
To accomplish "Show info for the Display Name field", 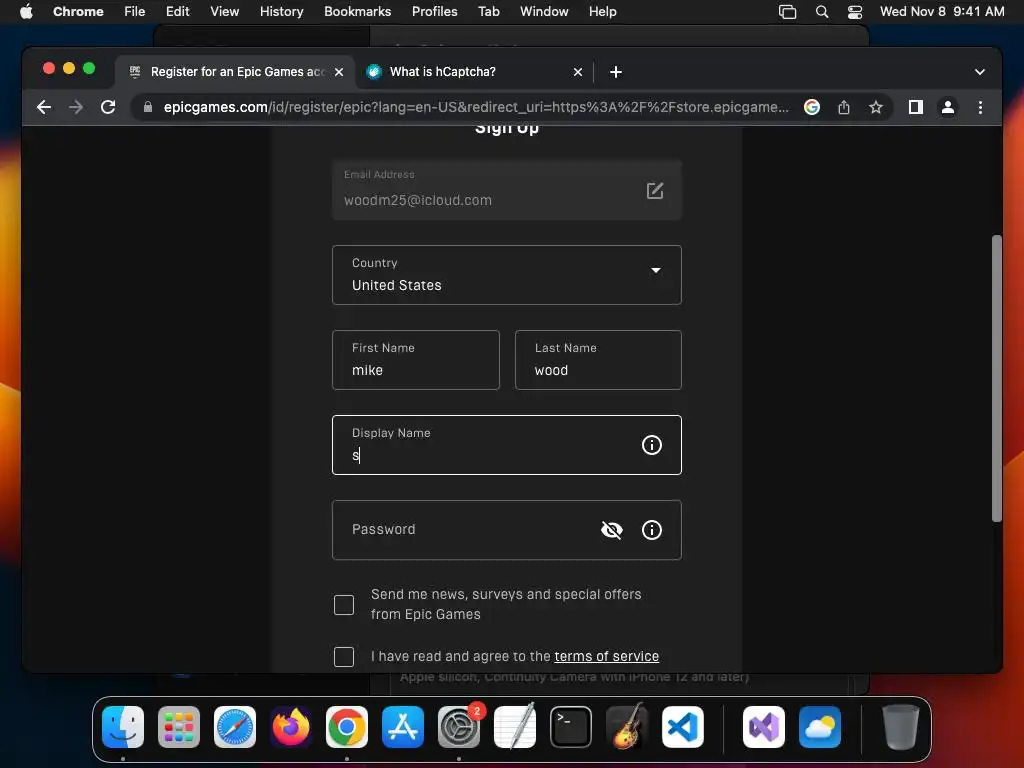I will [x=652, y=445].
